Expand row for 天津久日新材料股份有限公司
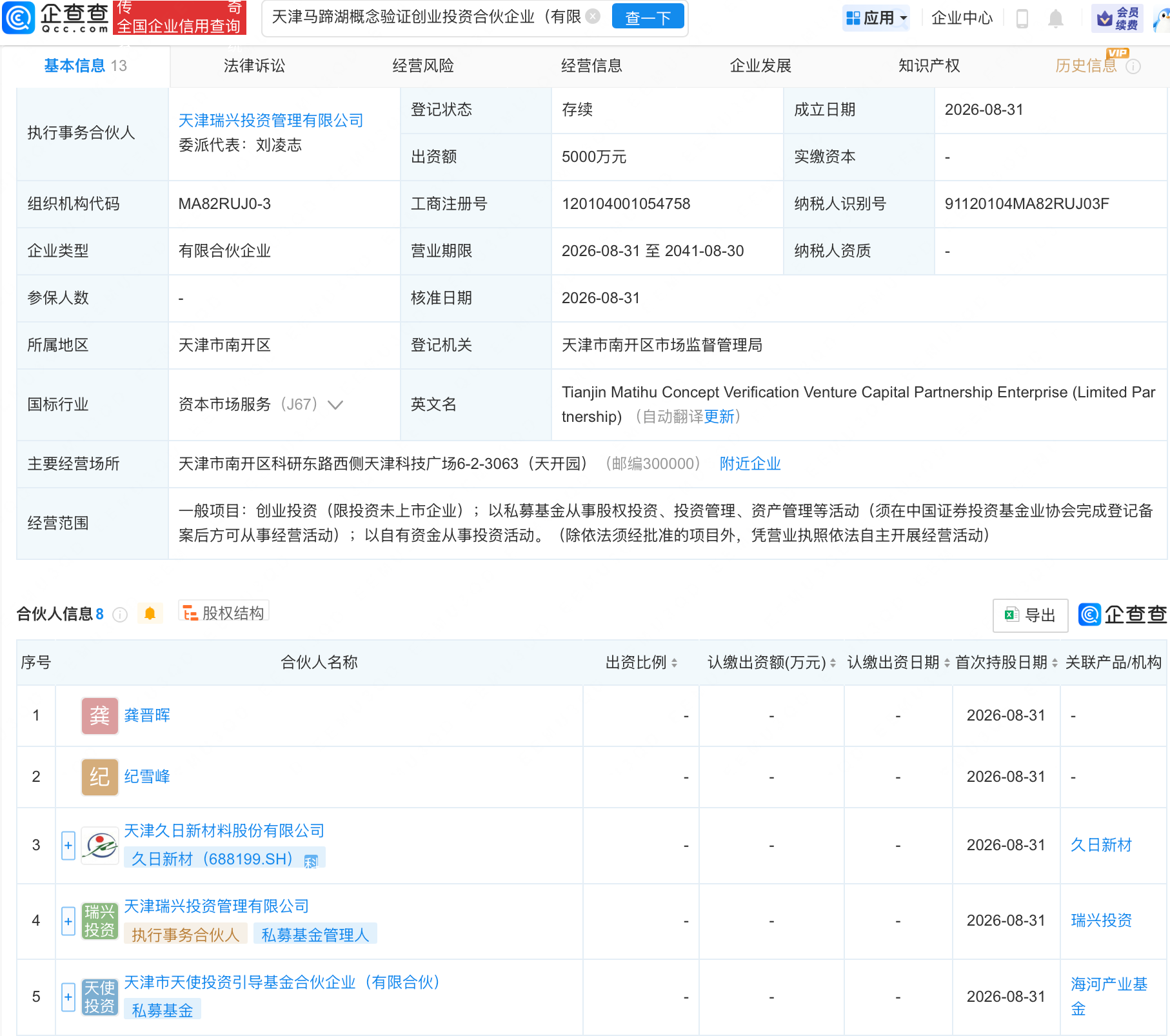 coord(68,846)
